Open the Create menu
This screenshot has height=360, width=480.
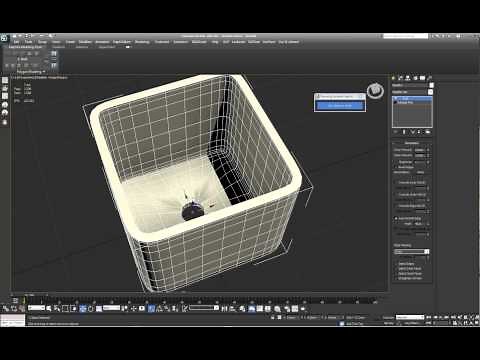(70, 42)
